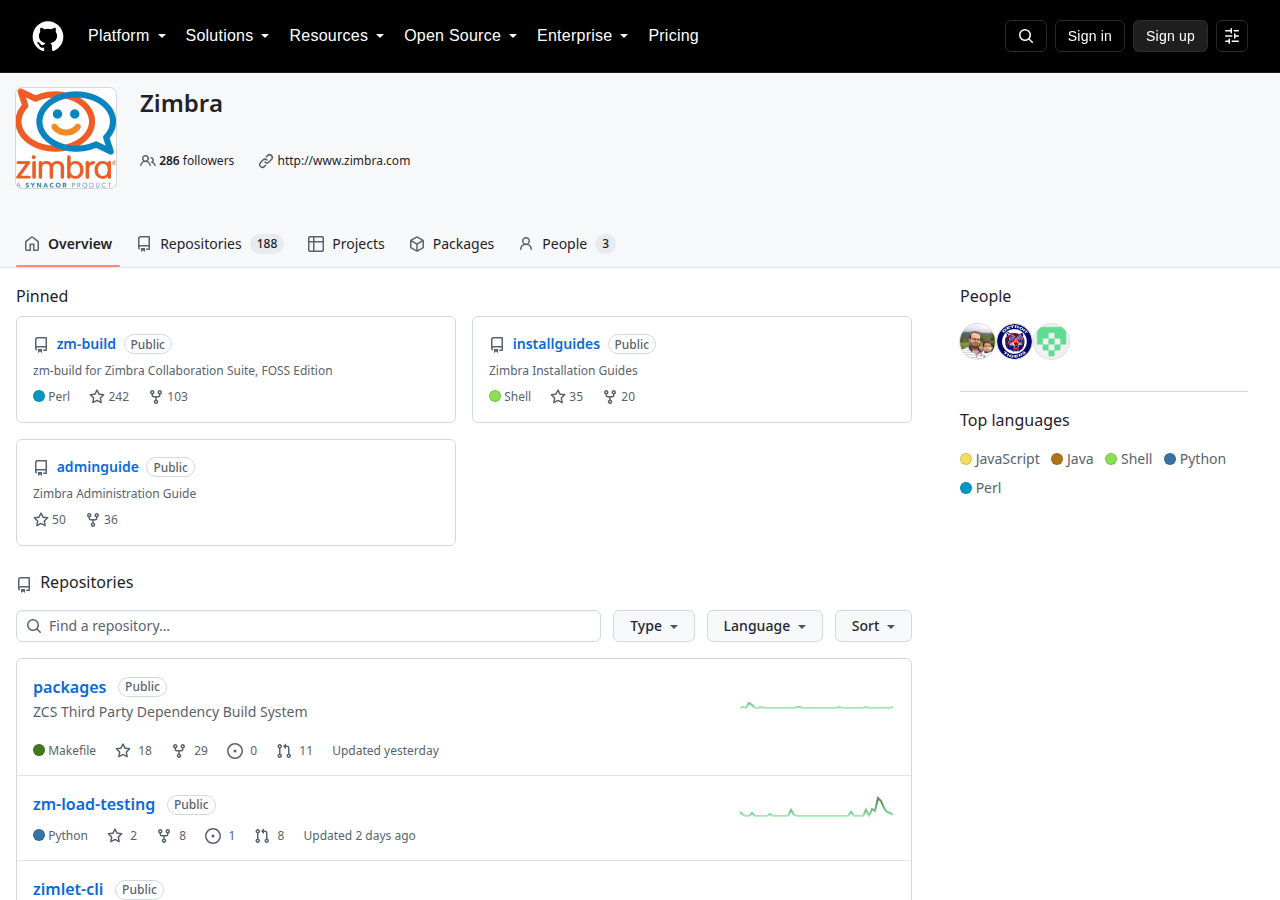Open zm-load-testing issues count 1

pos(220,836)
